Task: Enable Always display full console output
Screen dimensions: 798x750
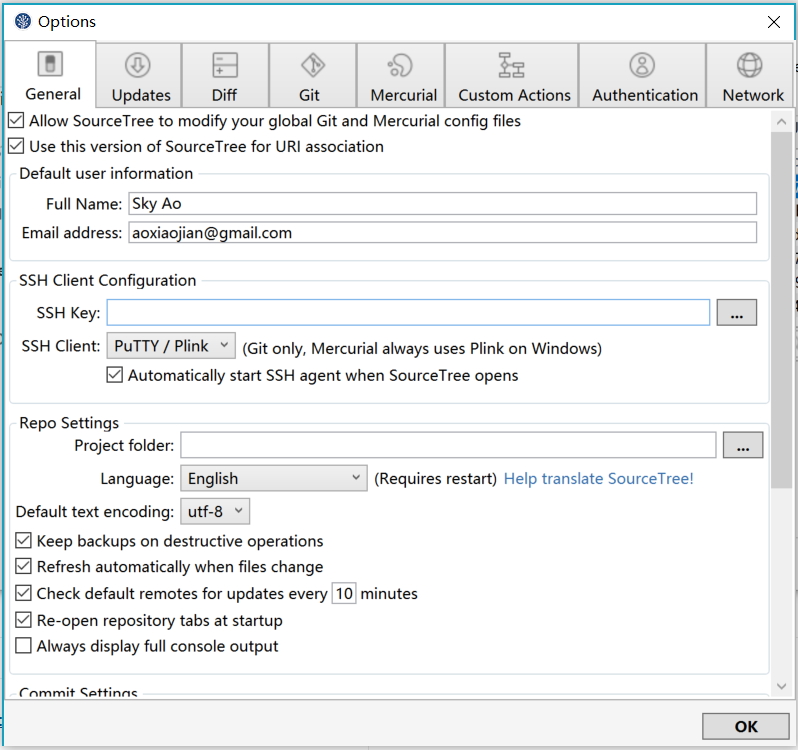Action: 24,646
